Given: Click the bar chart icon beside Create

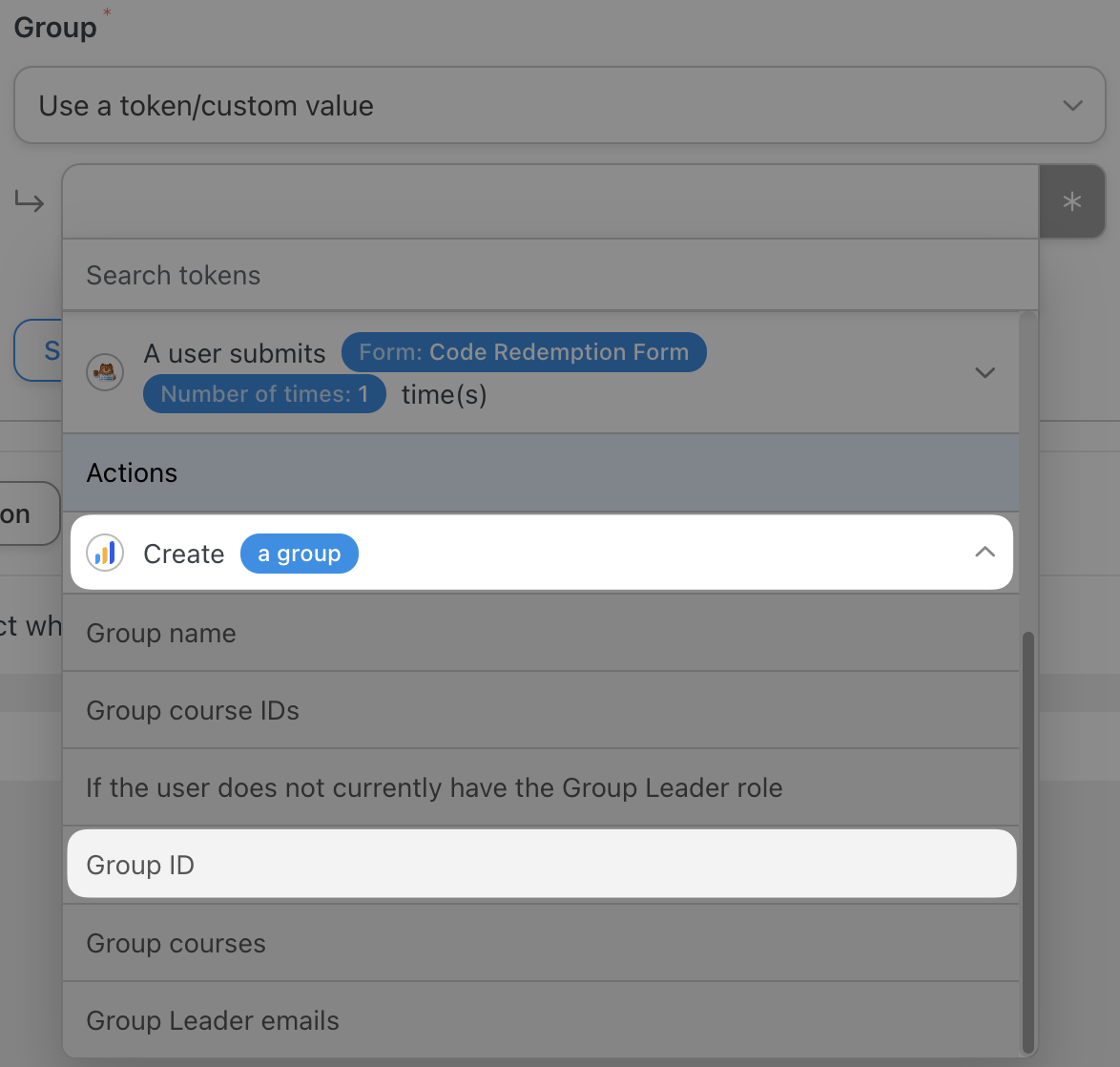Looking at the screenshot, I should (105, 553).
